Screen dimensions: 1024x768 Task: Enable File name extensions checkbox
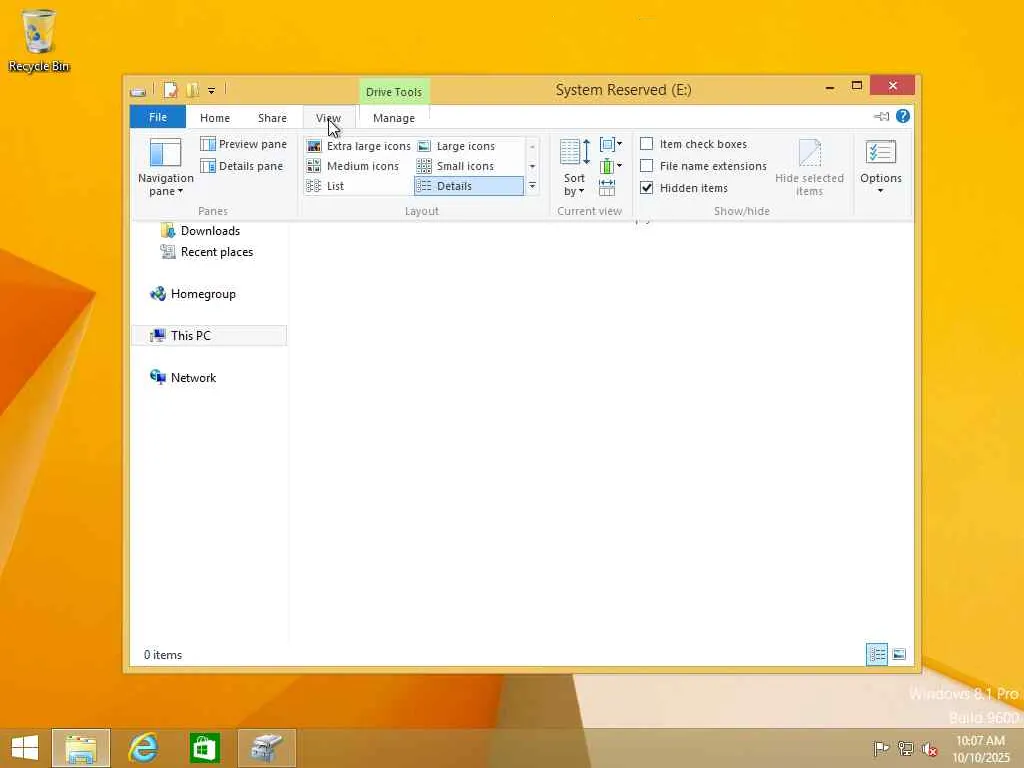(703, 166)
